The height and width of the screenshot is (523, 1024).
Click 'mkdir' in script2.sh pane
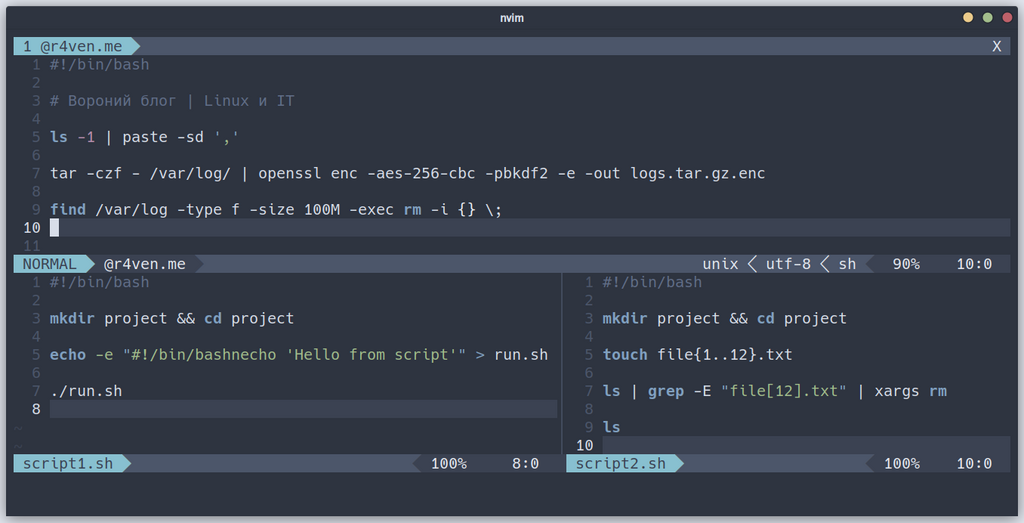624,319
